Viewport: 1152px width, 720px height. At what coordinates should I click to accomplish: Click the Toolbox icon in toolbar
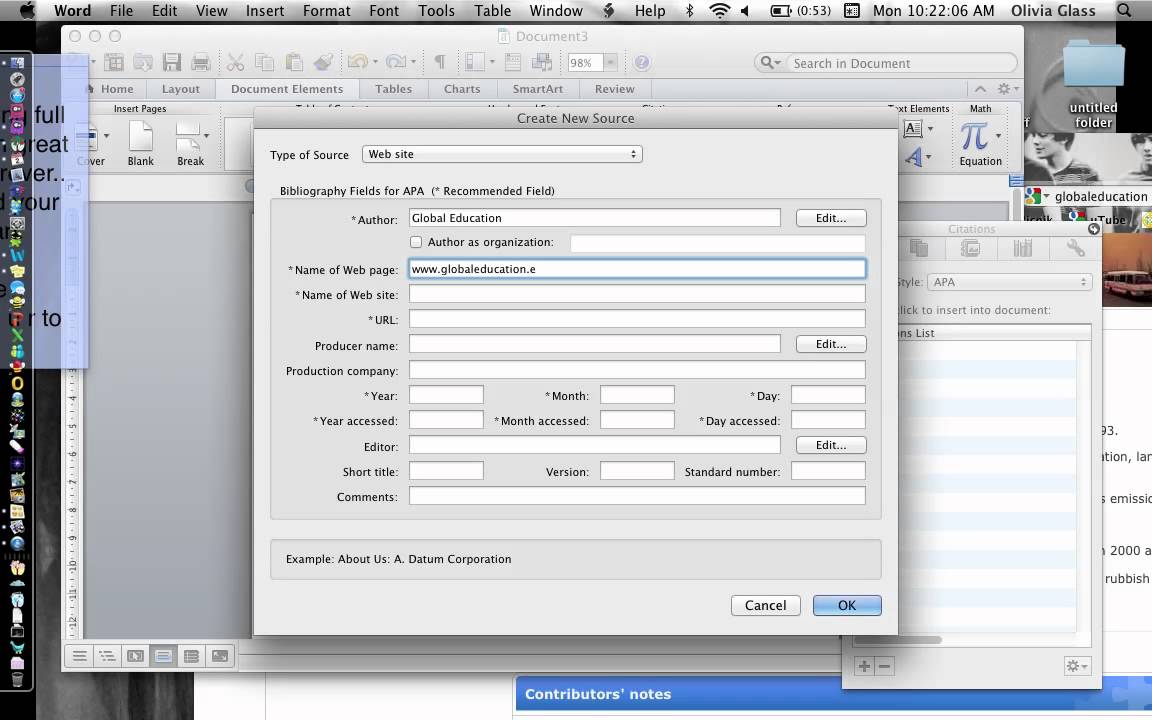(513, 62)
